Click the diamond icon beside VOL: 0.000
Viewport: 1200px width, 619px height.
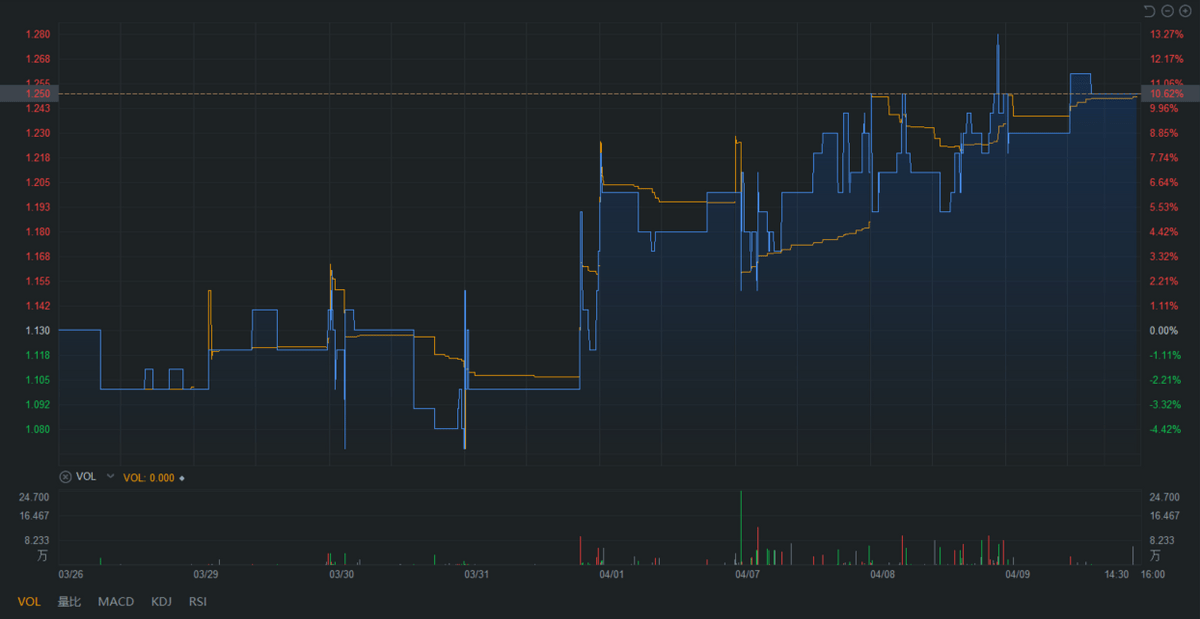[181, 478]
